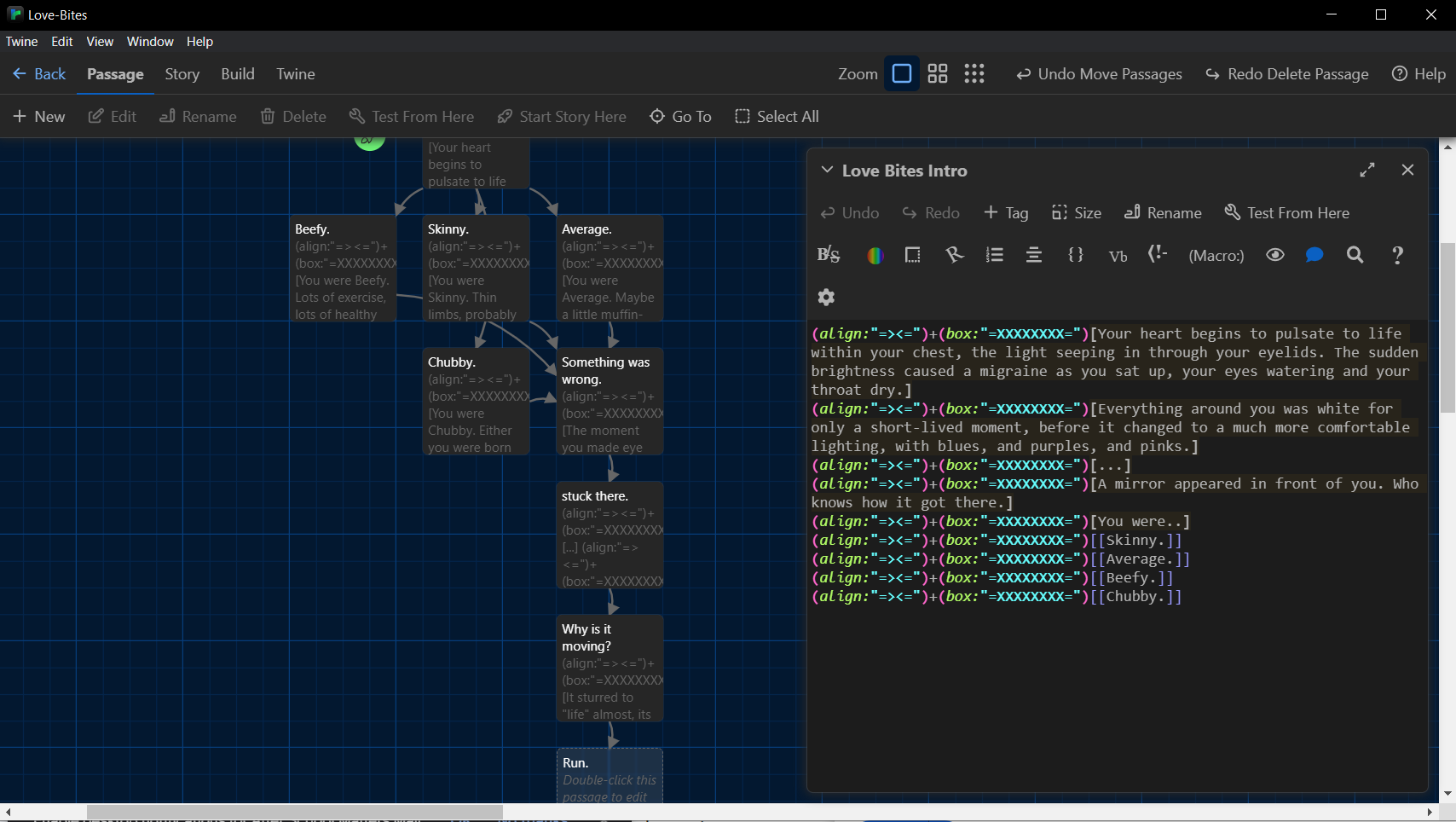Open the (Macro:) insertion list
This screenshot has height=822, width=1456.
tap(1216, 256)
